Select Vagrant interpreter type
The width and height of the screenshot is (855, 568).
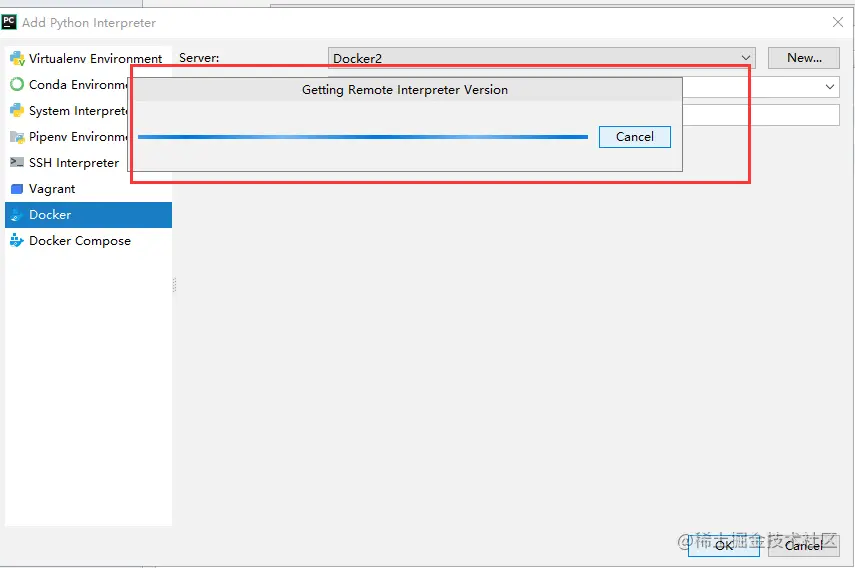click(88, 189)
